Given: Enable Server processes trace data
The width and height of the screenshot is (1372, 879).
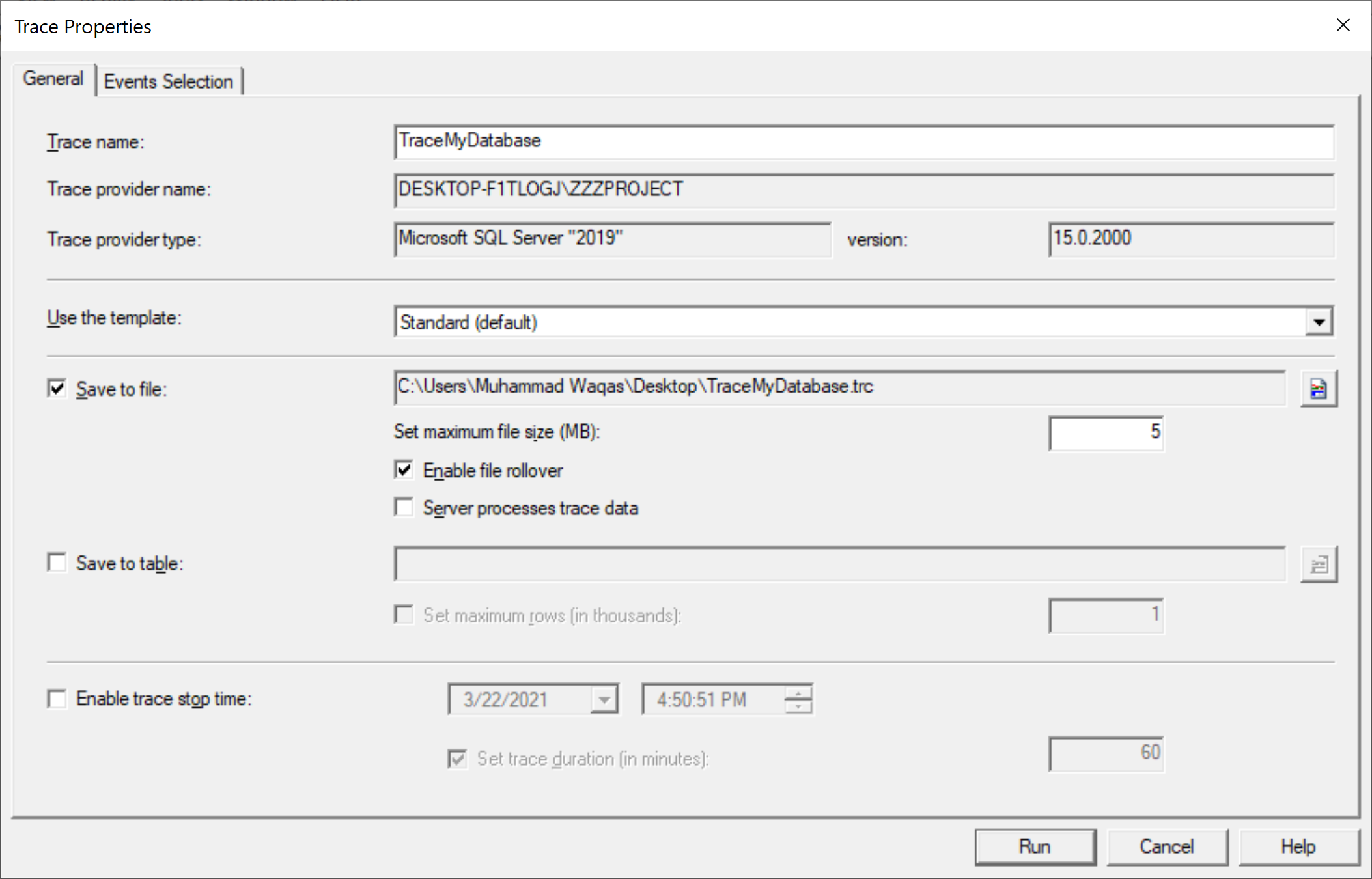Looking at the screenshot, I should click(404, 507).
